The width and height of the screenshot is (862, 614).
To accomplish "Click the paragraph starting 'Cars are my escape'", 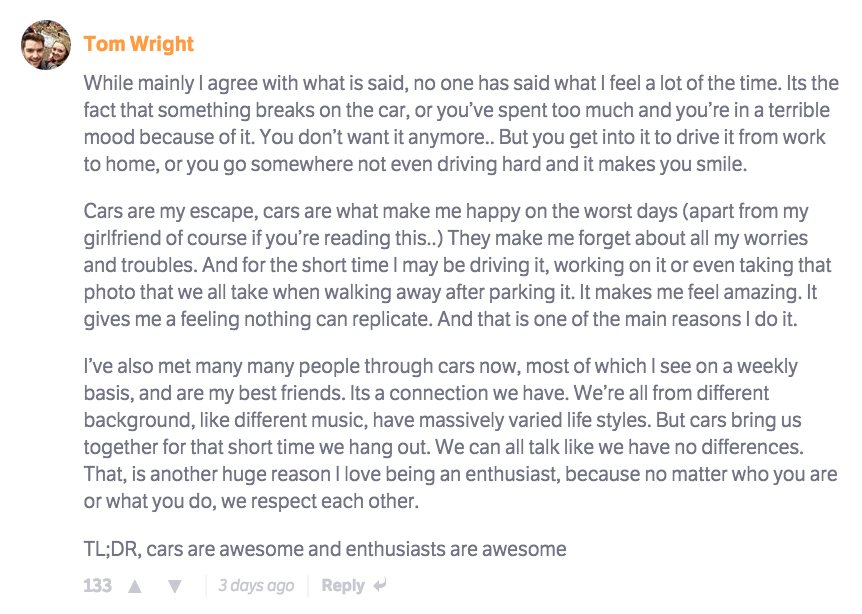I will coord(460,265).
